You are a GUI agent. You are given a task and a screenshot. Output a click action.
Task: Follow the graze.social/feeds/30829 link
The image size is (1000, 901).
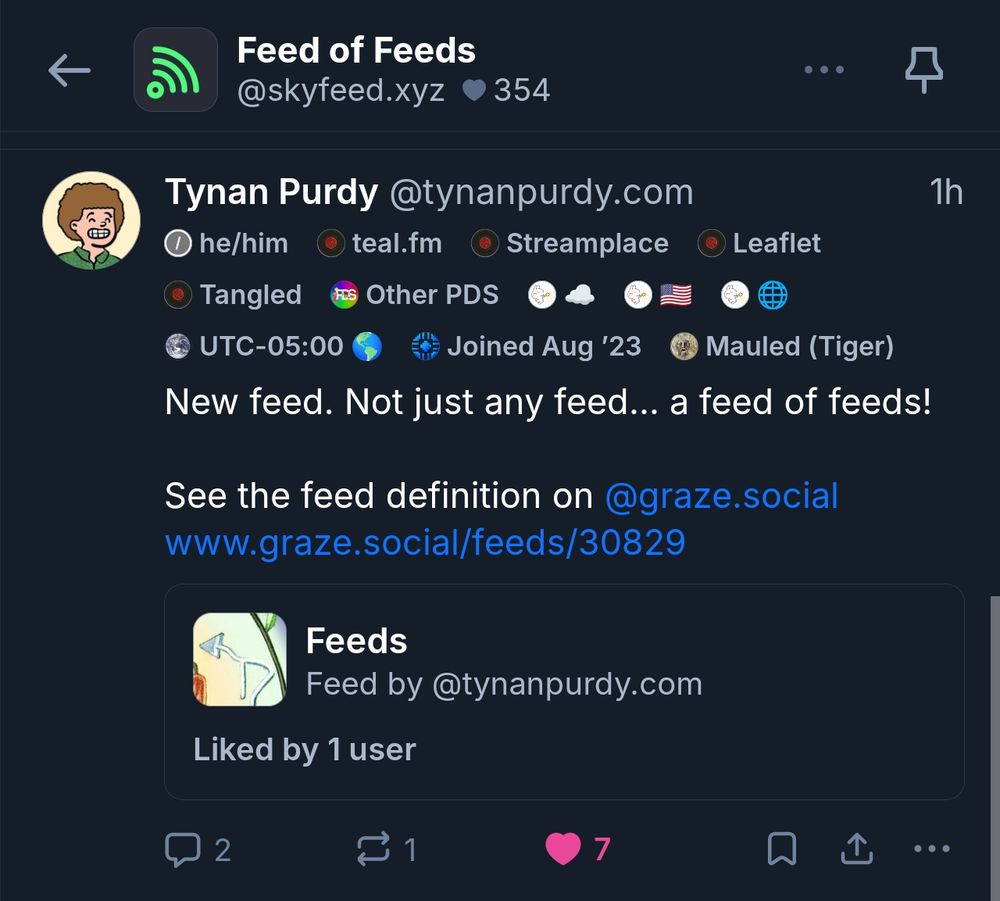423,541
